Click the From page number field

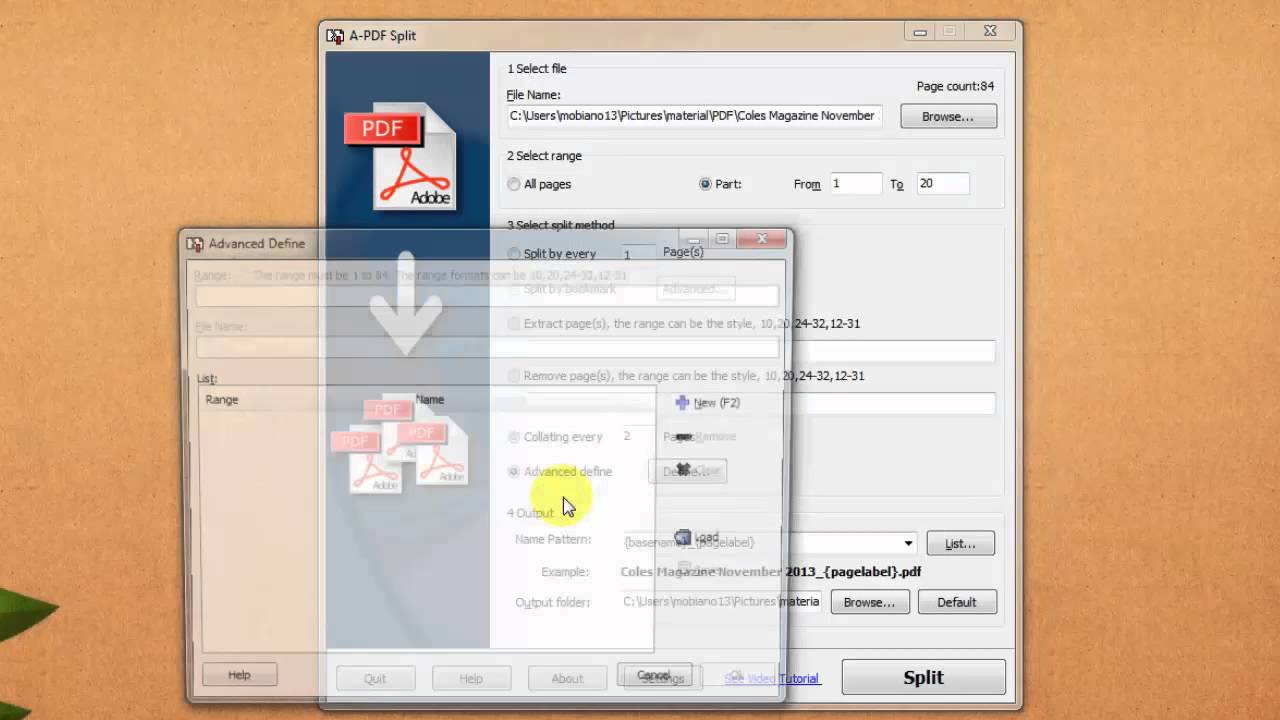(855, 184)
